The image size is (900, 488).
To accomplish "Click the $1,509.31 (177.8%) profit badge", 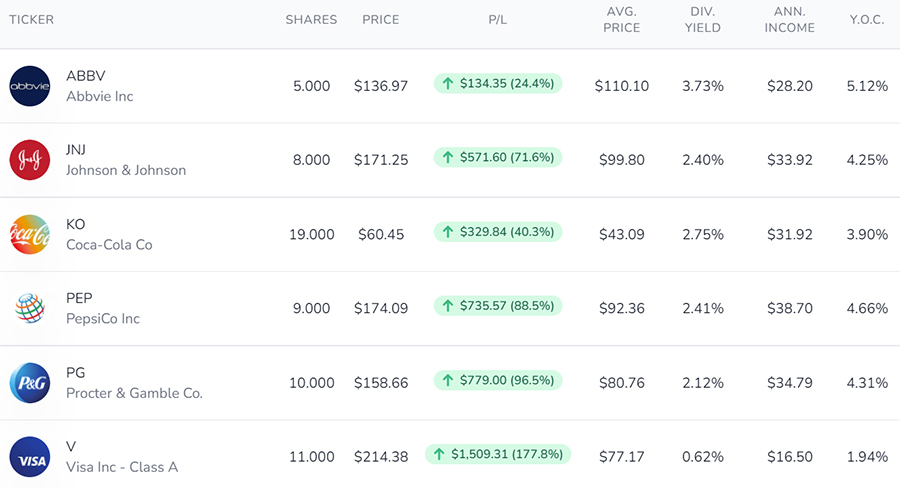I will click(498, 454).
